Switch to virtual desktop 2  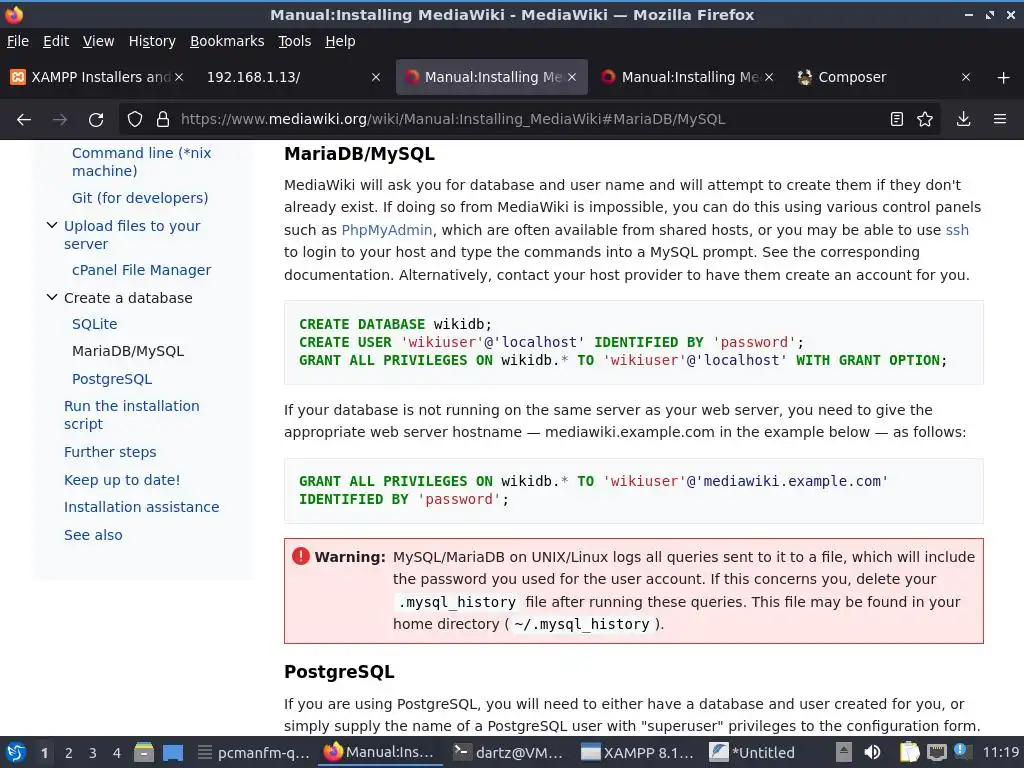(69, 753)
